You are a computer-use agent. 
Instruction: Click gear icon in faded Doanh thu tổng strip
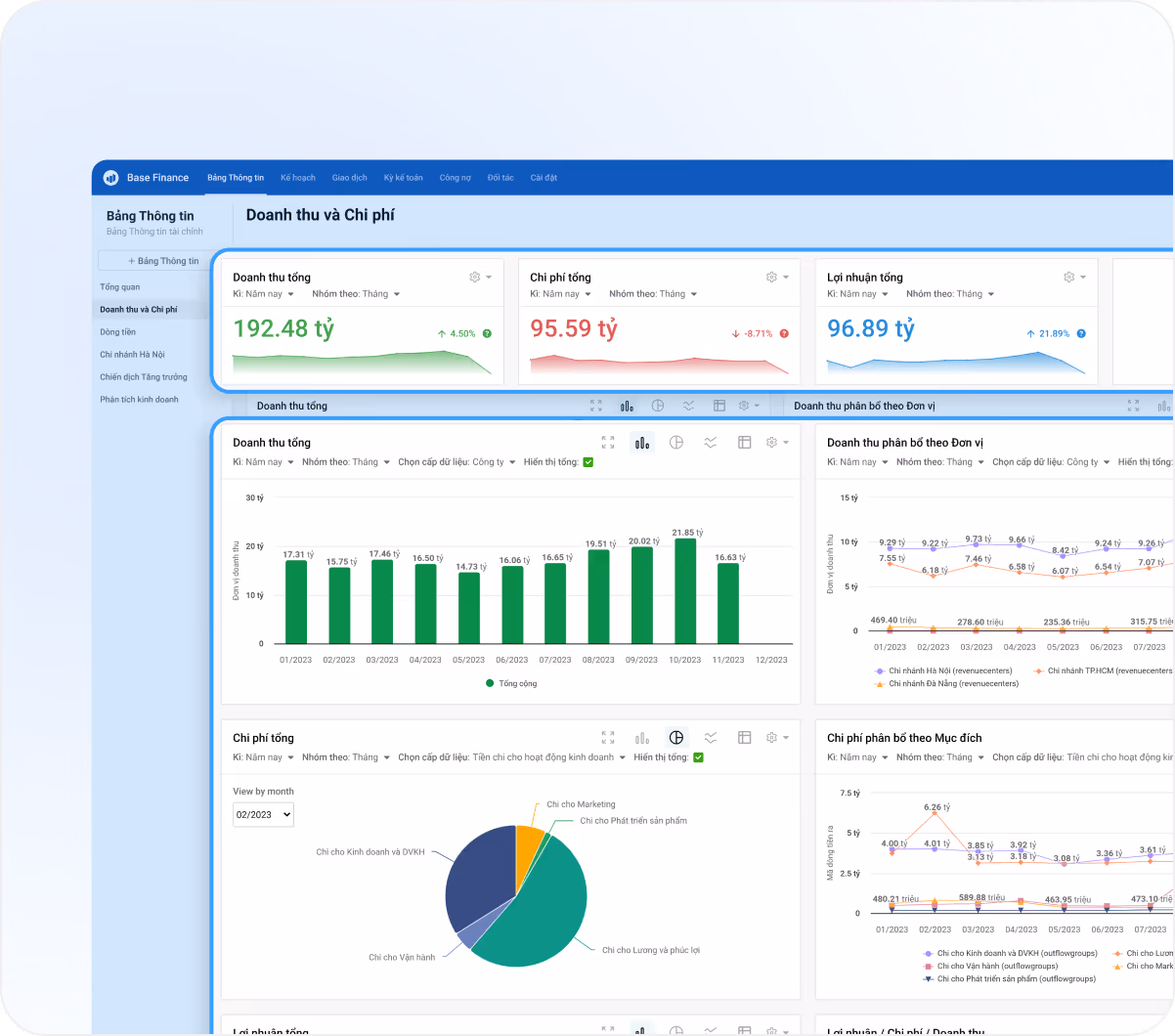[744, 406]
